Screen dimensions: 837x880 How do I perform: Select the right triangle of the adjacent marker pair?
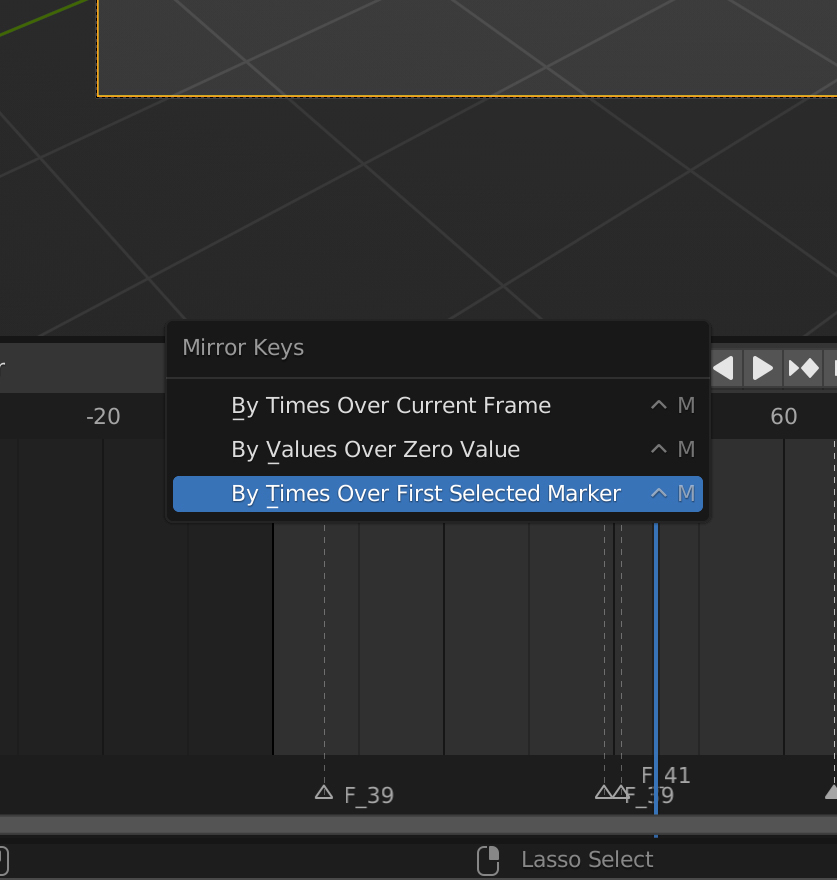click(621, 792)
